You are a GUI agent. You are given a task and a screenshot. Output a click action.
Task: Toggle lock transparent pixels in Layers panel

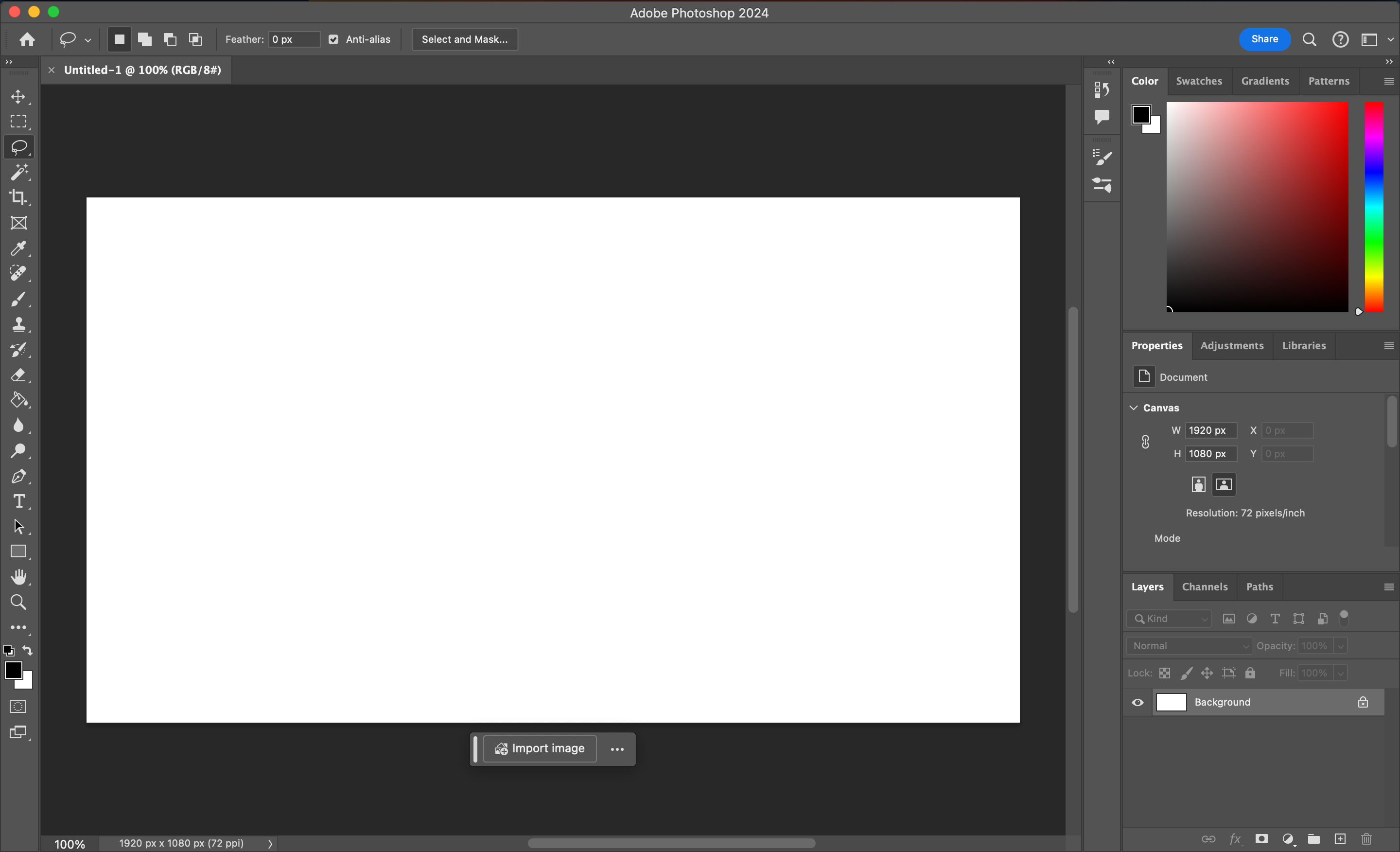pos(1165,673)
